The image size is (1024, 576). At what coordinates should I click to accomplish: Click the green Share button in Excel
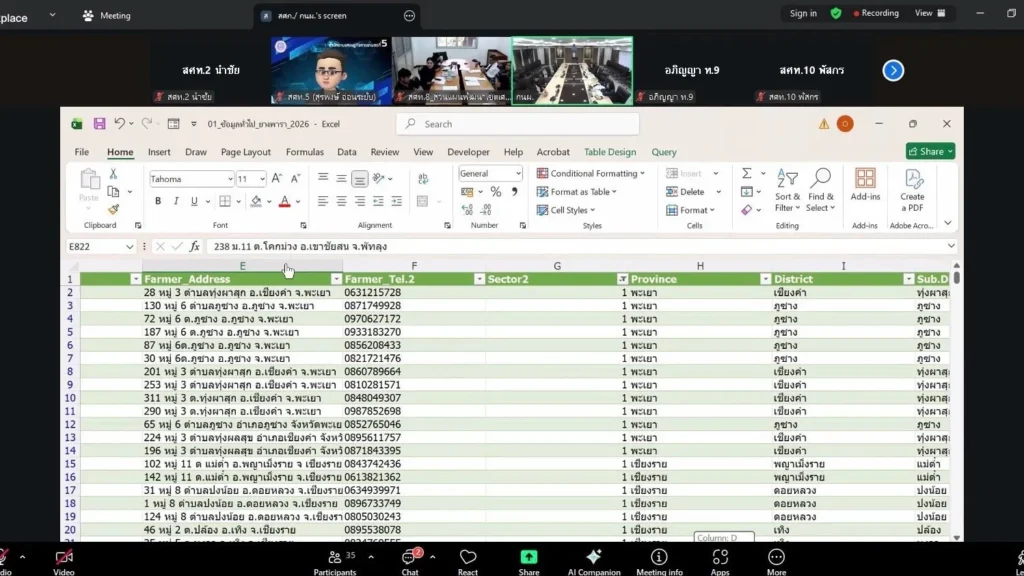click(x=930, y=151)
